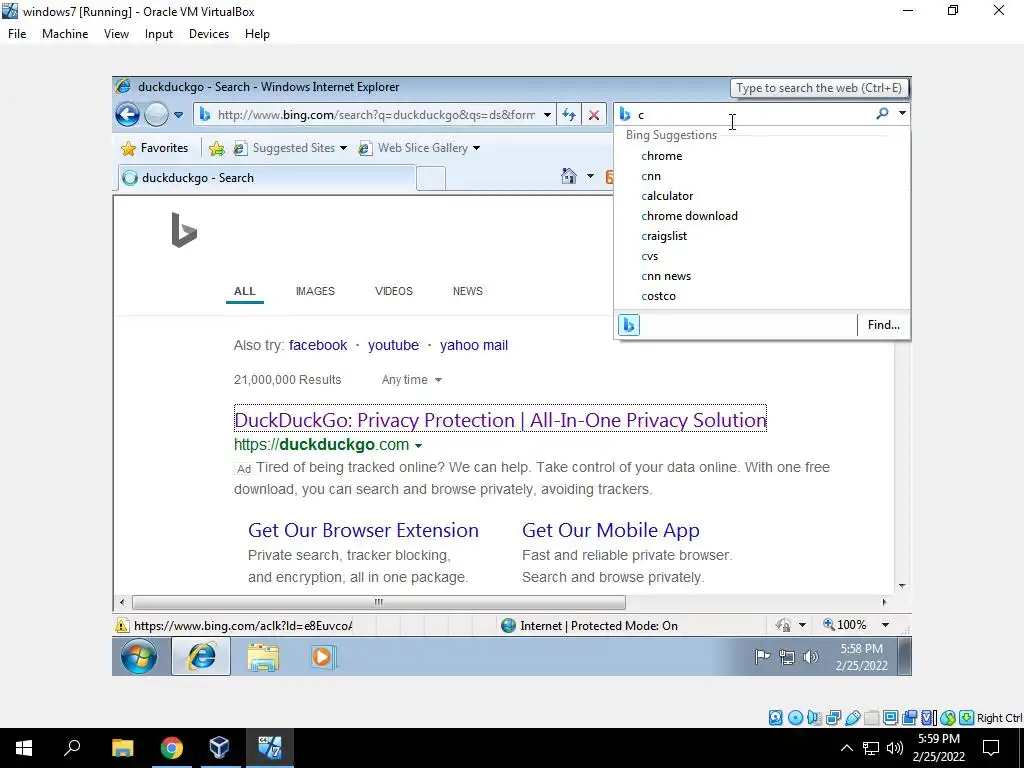
Task: Open the VirtualBox Devices menu
Action: coord(209,34)
